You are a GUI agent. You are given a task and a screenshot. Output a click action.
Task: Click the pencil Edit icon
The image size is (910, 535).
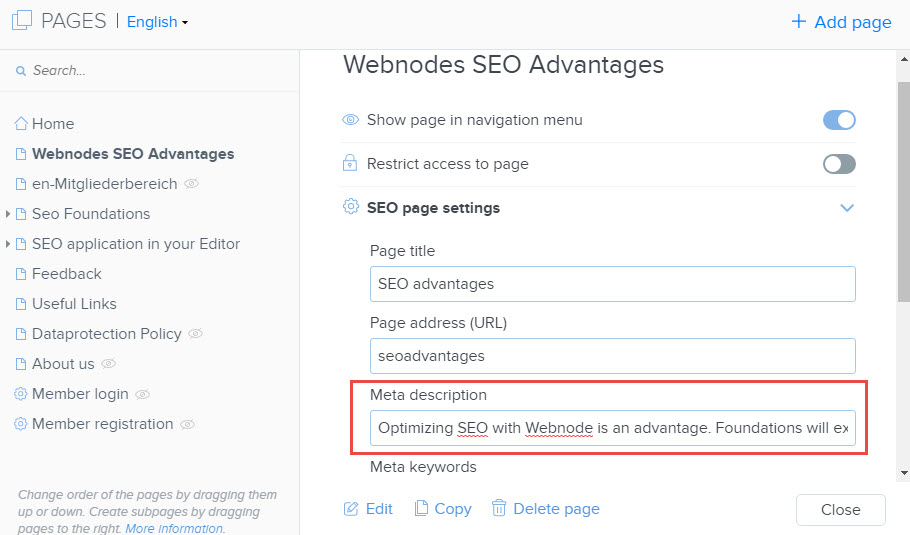(x=351, y=509)
